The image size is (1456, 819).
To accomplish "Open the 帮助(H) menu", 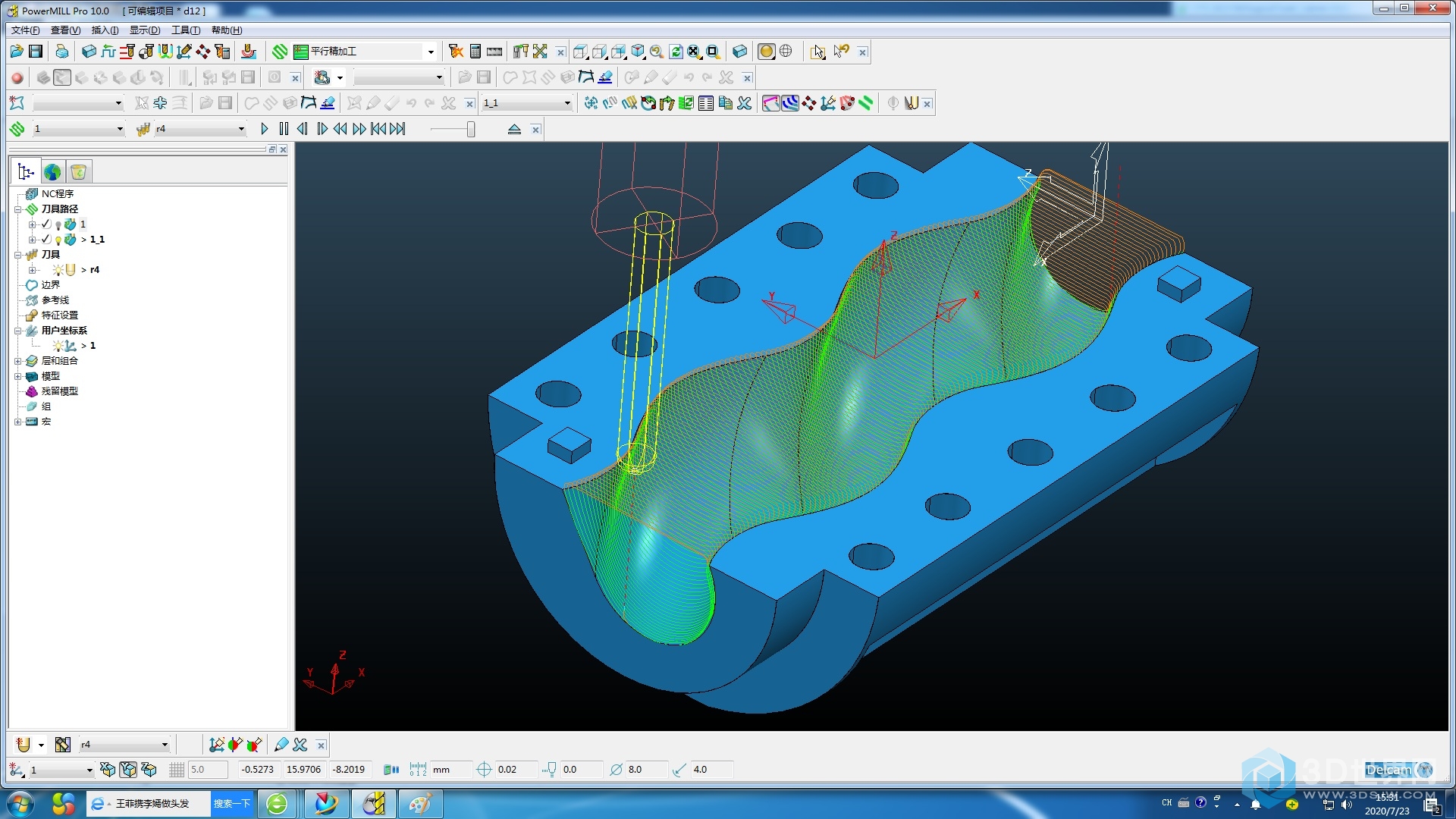I will (x=227, y=30).
